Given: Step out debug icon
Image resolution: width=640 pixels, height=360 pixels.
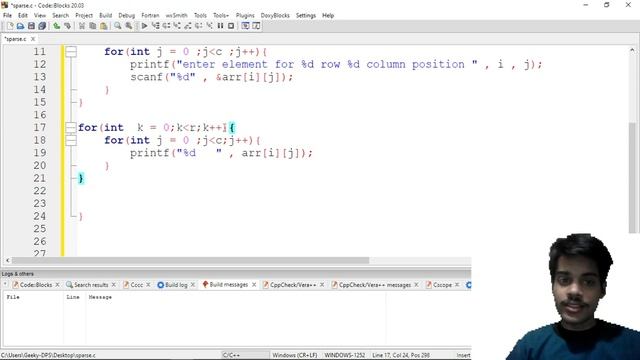Looking at the screenshot, I should (x=188, y=26).
